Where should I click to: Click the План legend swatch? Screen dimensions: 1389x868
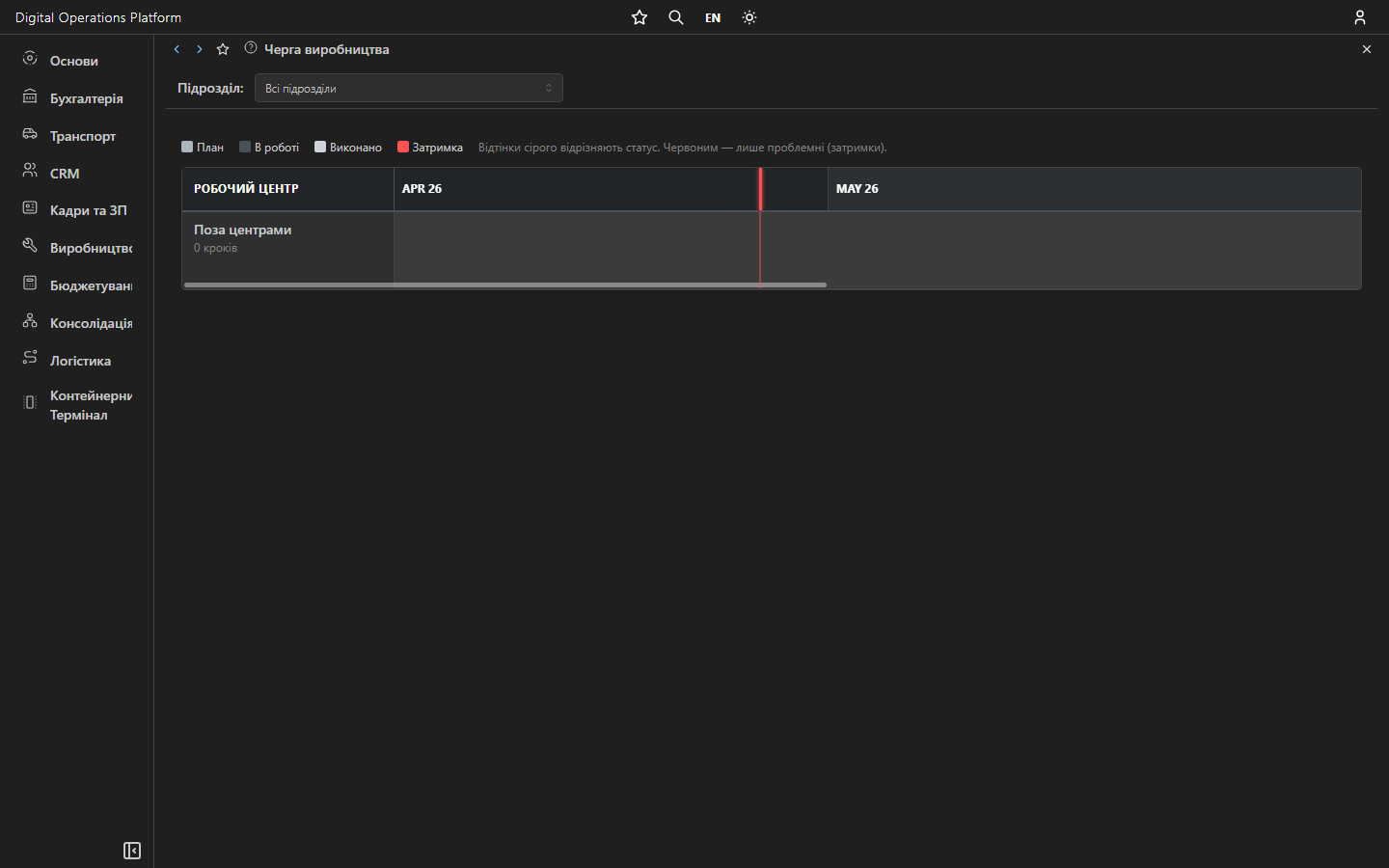tap(187, 147)
